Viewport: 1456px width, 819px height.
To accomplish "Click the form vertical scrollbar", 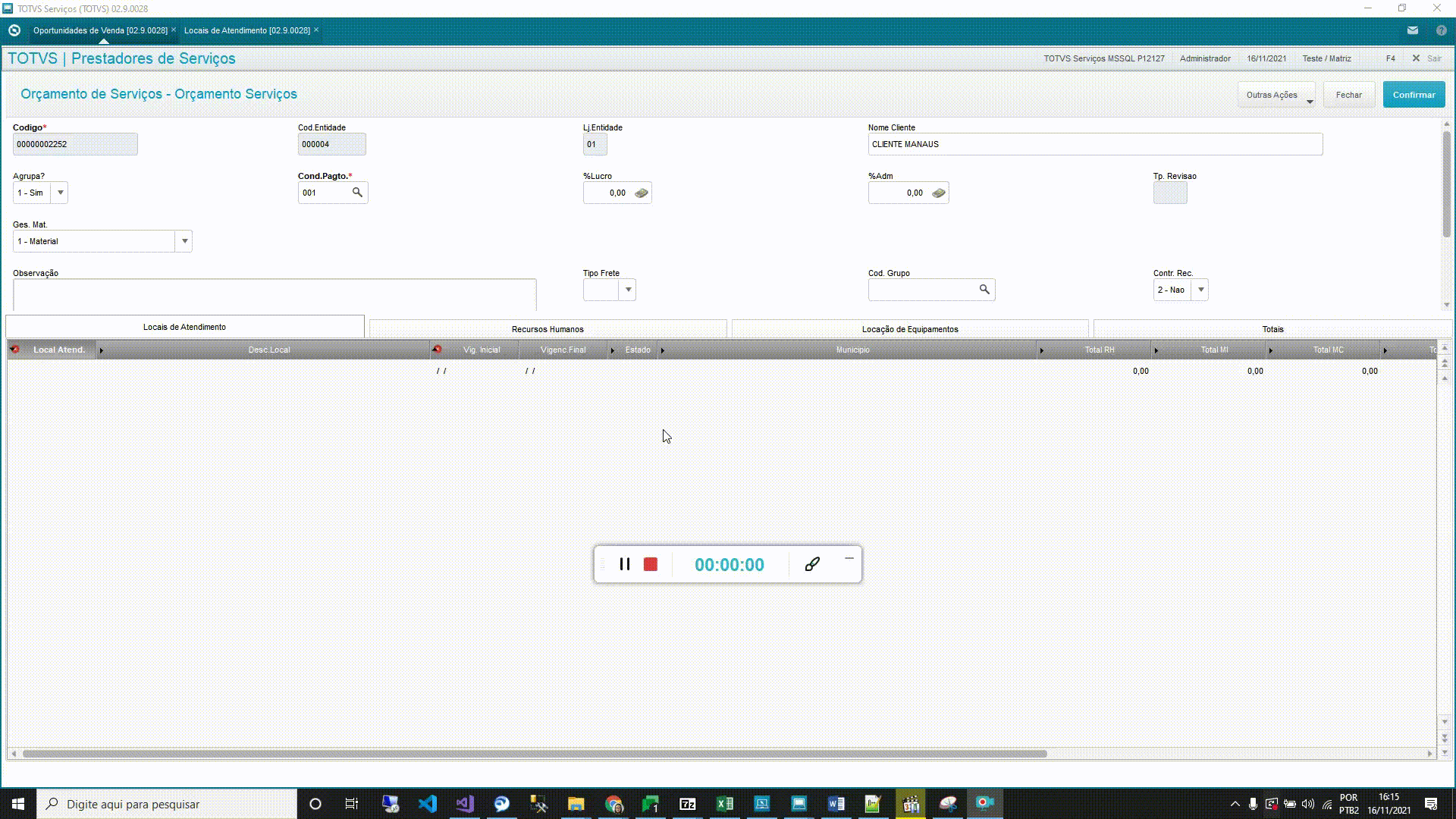I will (x=1447, y=184).
